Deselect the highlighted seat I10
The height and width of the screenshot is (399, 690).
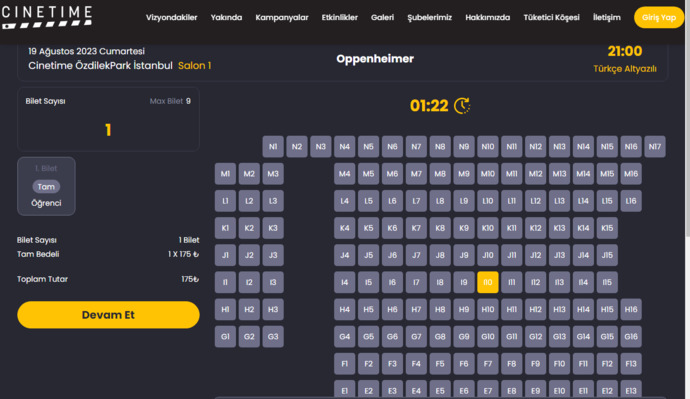488,282
